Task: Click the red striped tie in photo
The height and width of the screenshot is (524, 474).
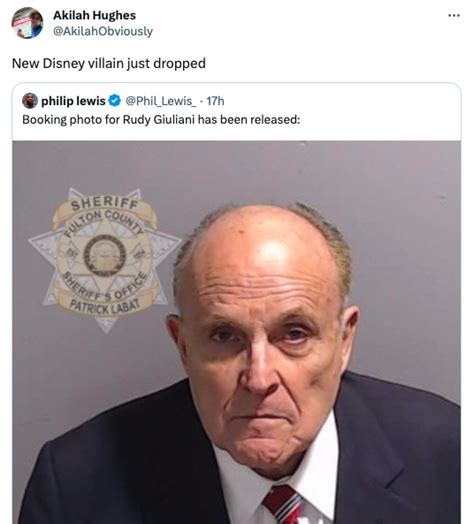Action: click(284, 504)
